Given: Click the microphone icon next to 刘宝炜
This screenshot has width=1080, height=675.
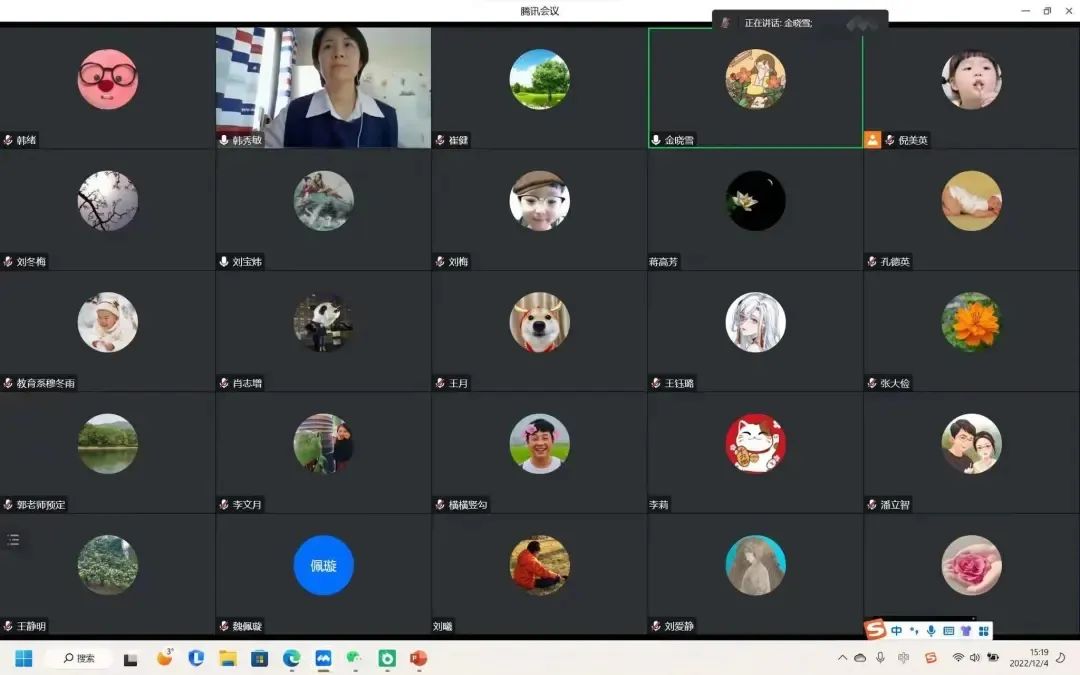Looking at the screenshot, I should coord(224,262).
